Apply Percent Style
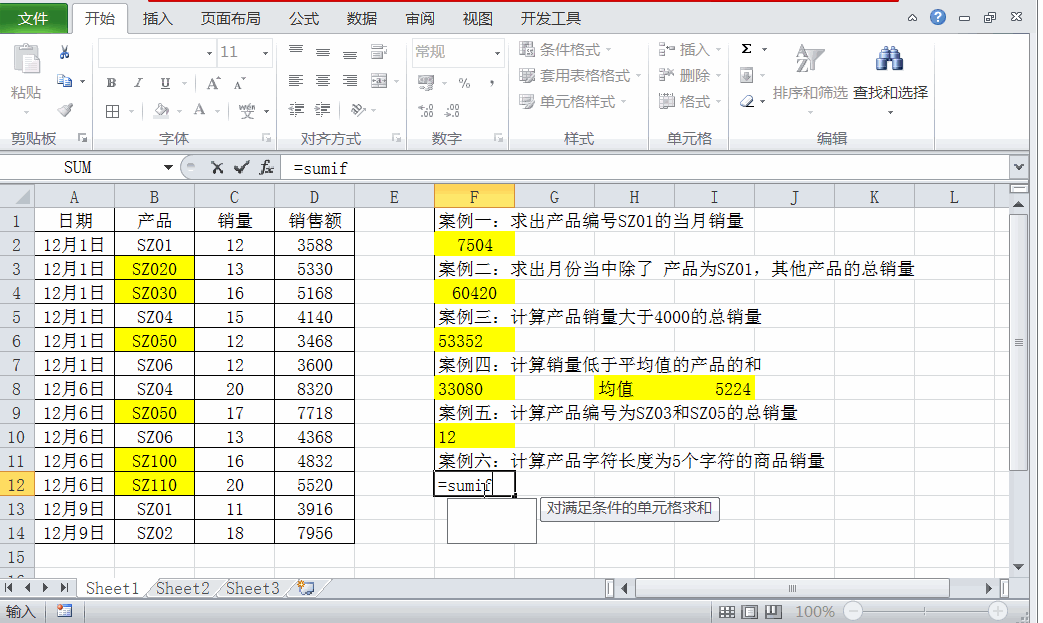The width and height of the screenshot is (1043, 623). [x=464, y=83]
